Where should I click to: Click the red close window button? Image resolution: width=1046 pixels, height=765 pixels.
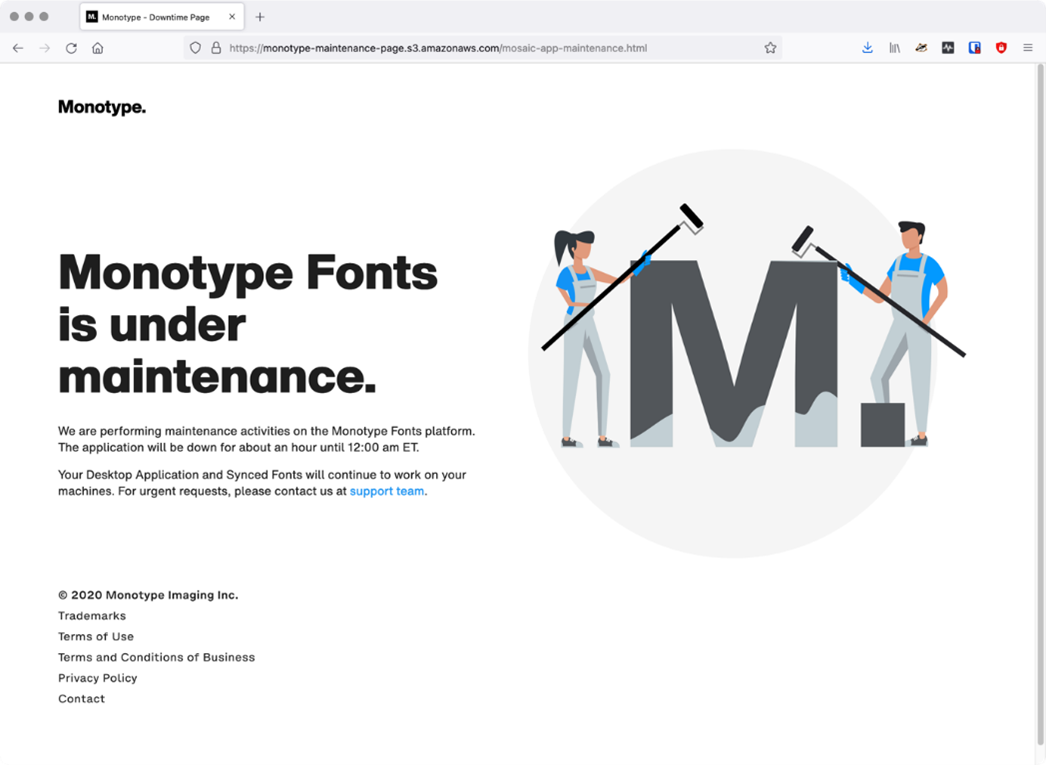click(14, 17)
